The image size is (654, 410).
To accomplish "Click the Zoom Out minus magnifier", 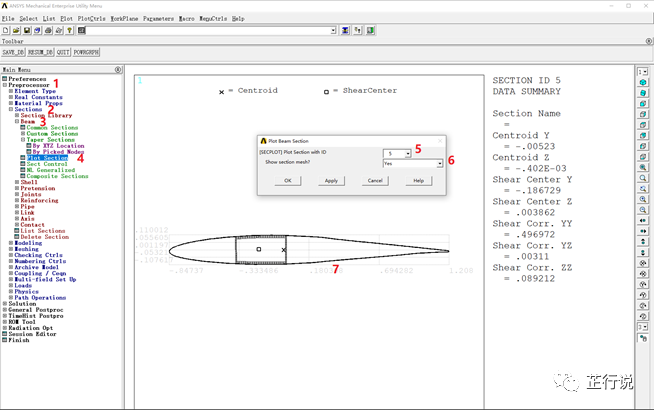I will (x=643, y=210).
